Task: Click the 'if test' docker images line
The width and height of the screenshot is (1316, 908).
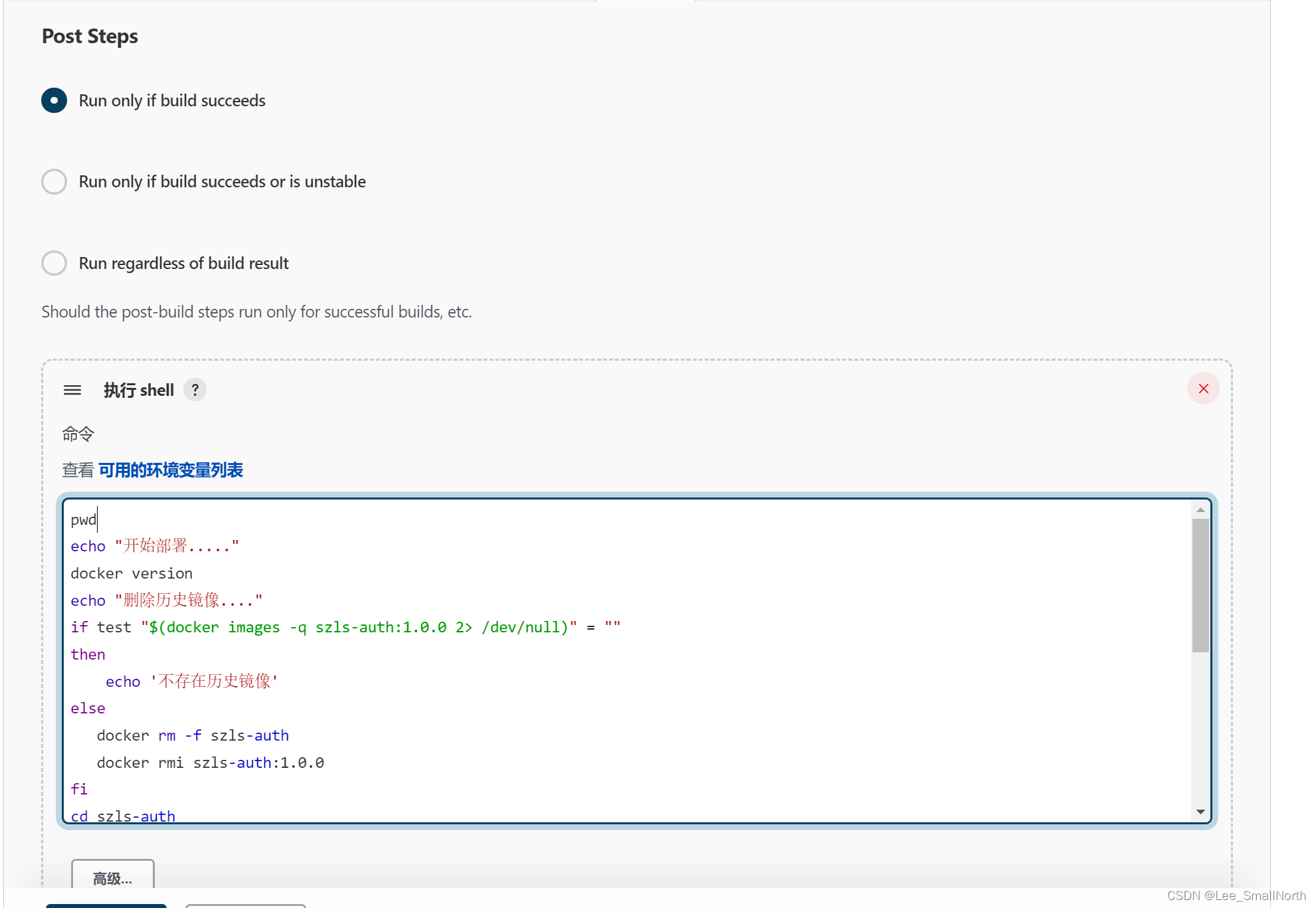Action: [x=345, y=627]
